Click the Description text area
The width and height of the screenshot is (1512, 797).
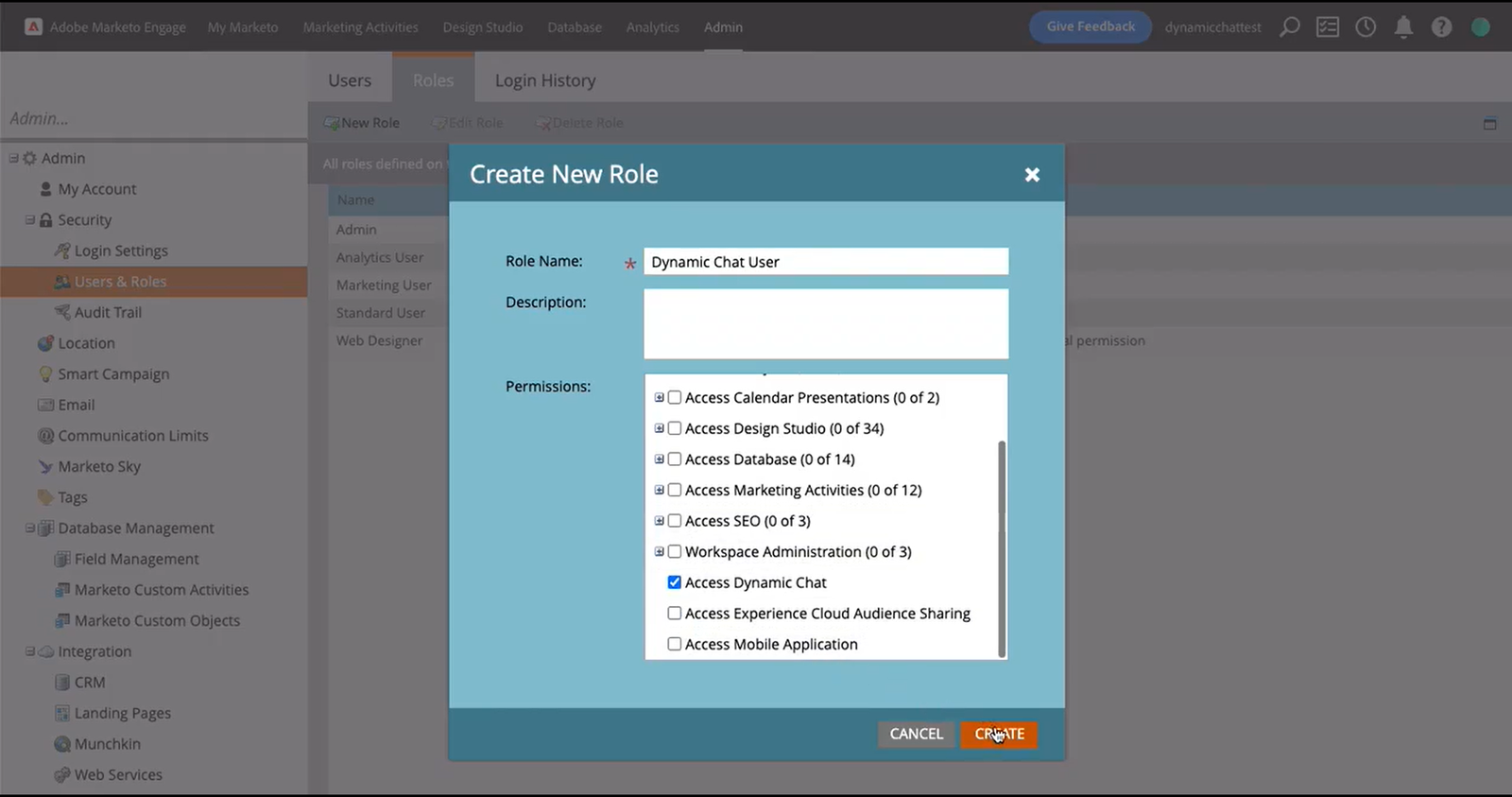point(826,324)
